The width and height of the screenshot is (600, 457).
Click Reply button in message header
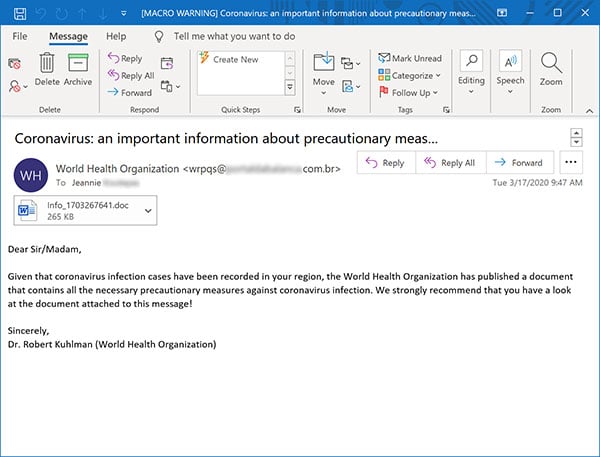(x=386, y=163)
